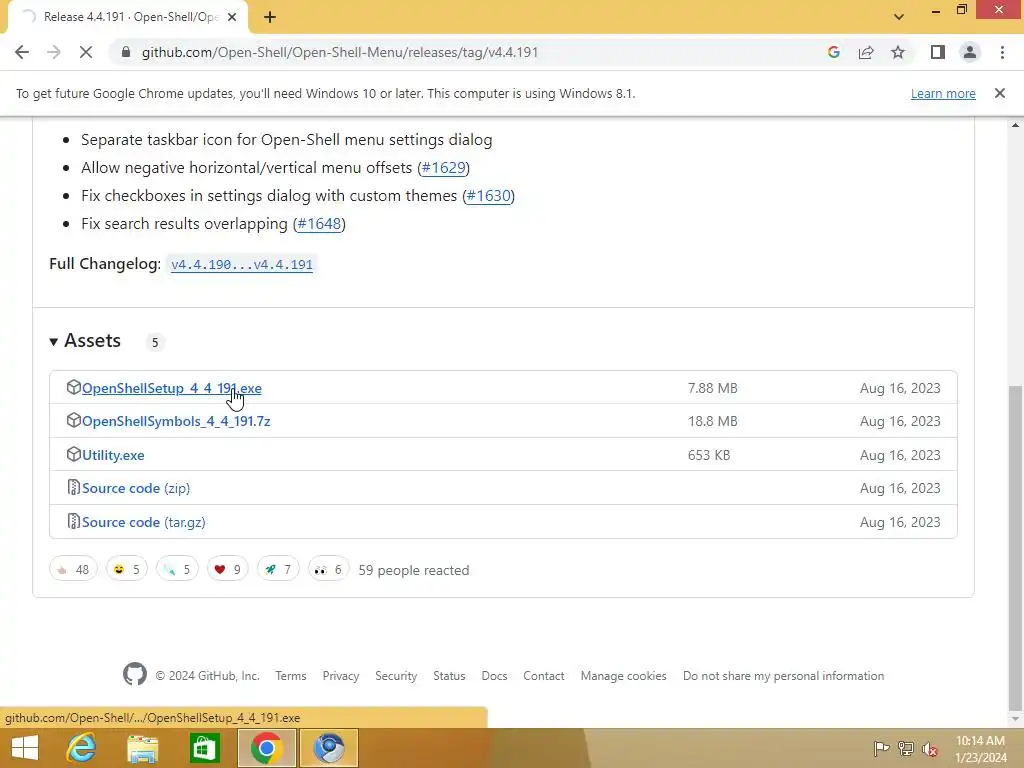
Task: Open issue link #1648
Action: [x=319, y=224]
